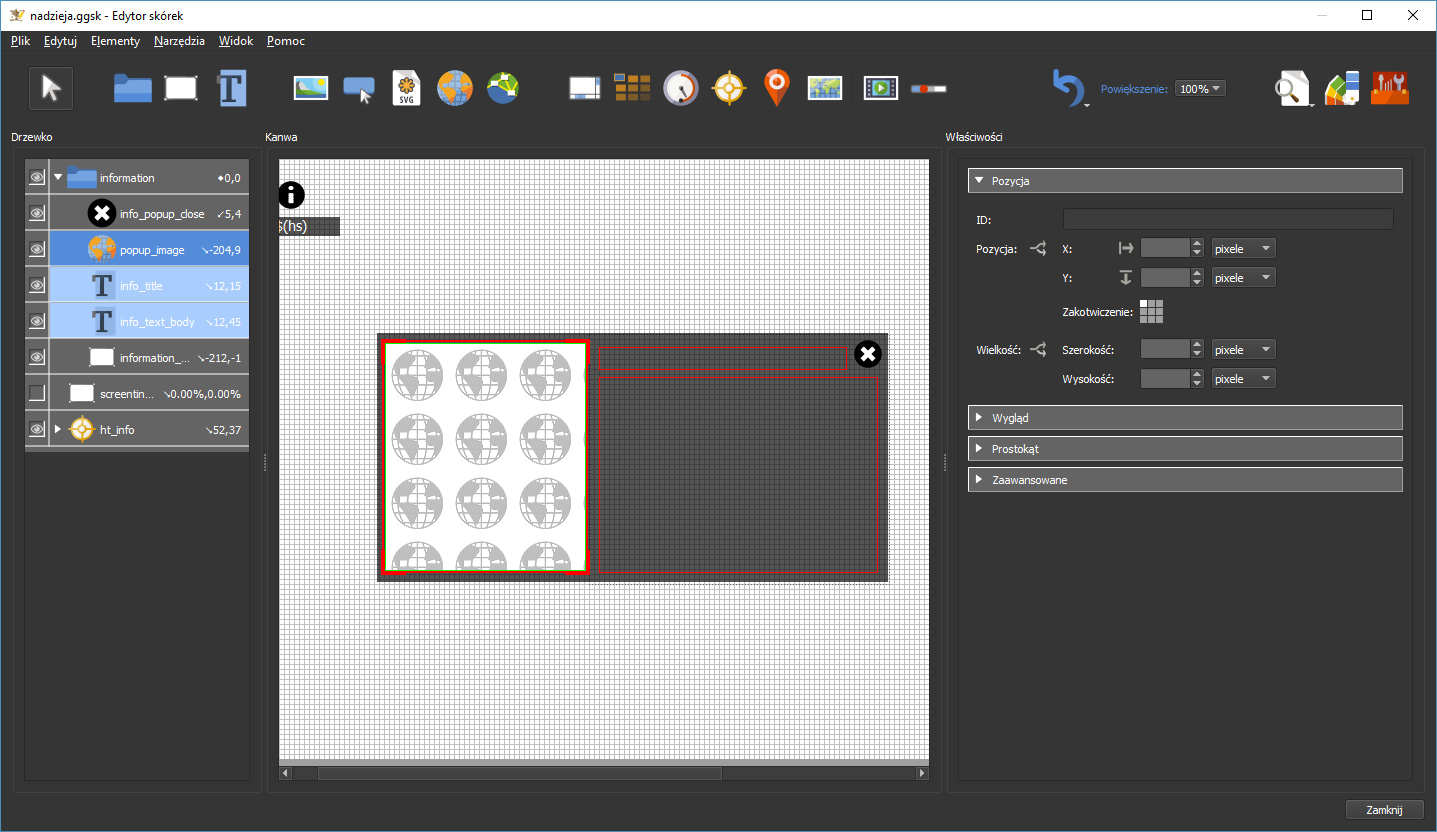Open the red toolbox components
This screenshot has height=832, width=1437.
point(1390,88)
